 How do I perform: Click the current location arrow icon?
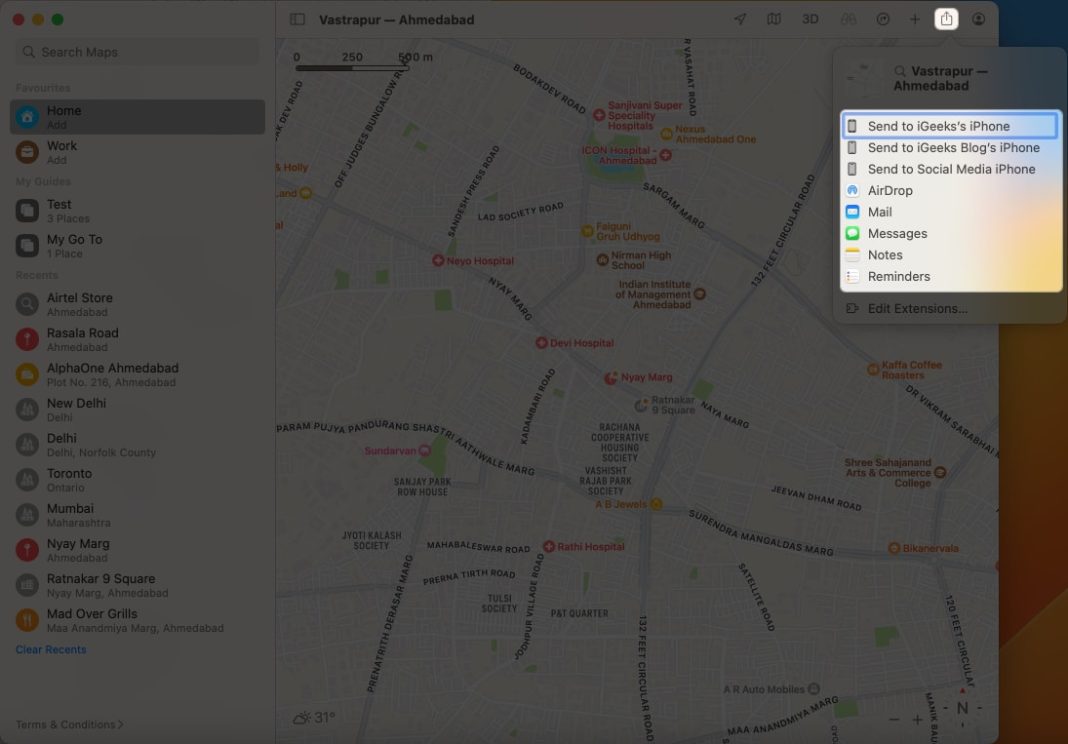tap(740, 18)
